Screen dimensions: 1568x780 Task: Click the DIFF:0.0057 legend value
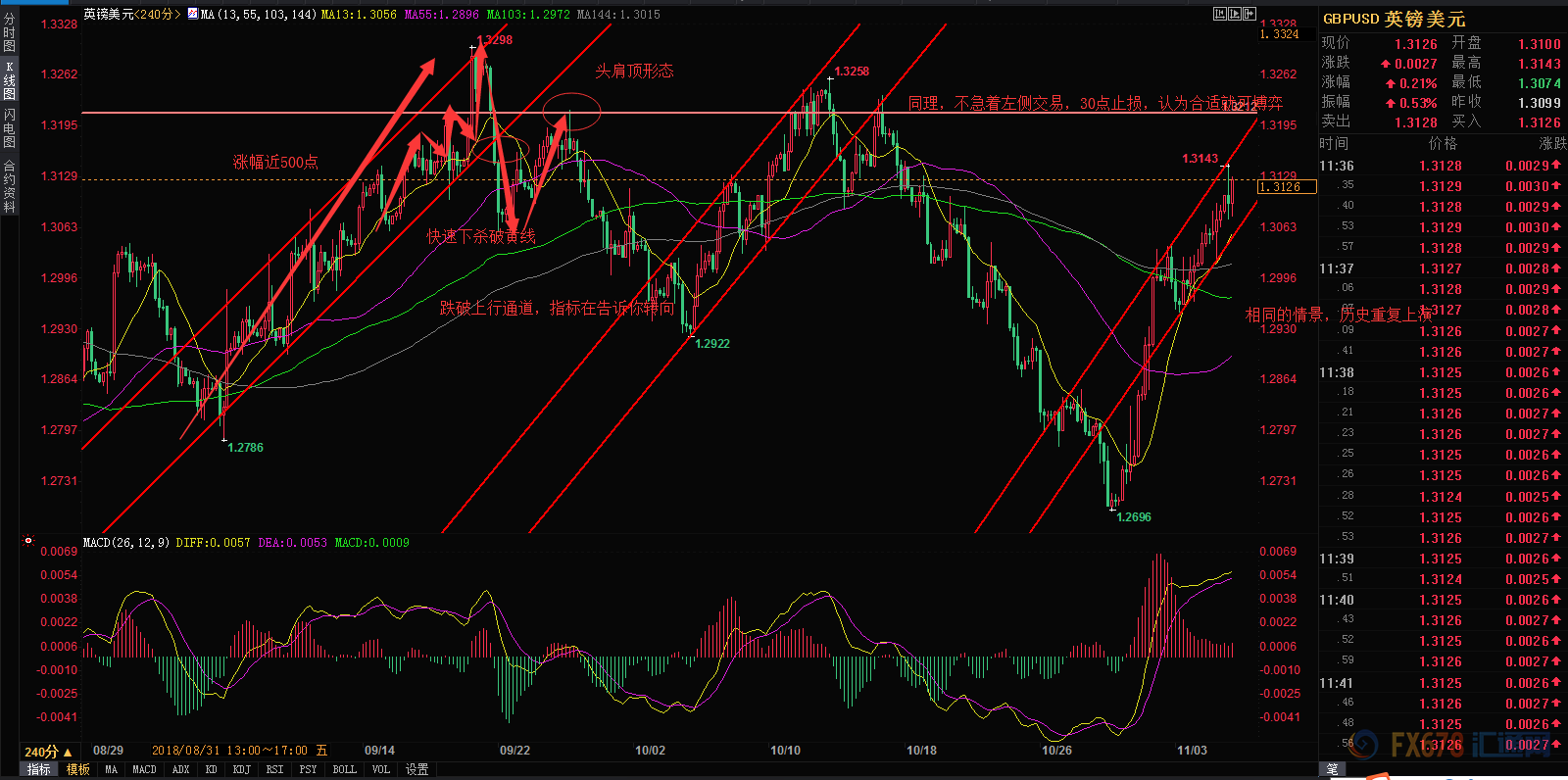213,542
